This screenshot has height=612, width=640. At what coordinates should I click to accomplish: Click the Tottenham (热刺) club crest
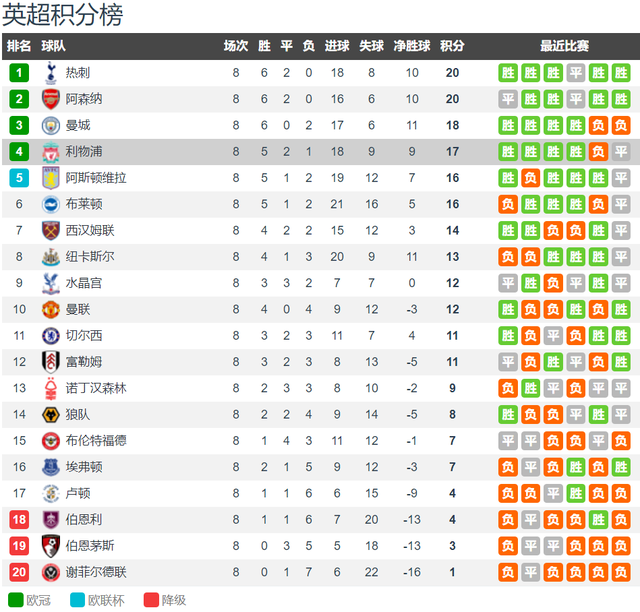pos(50,72)
